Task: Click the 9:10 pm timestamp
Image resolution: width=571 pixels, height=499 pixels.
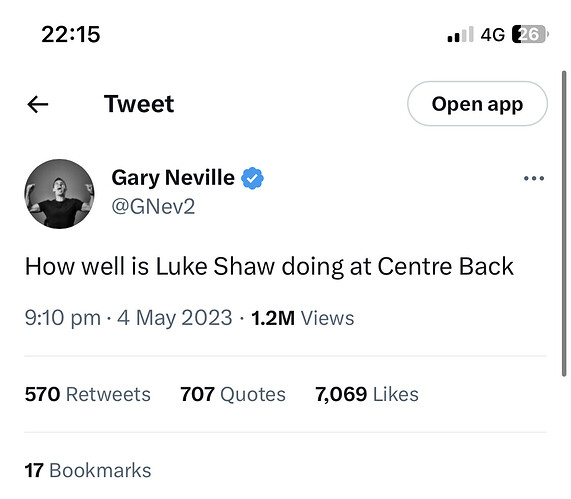Action: [x=63, y=318]
